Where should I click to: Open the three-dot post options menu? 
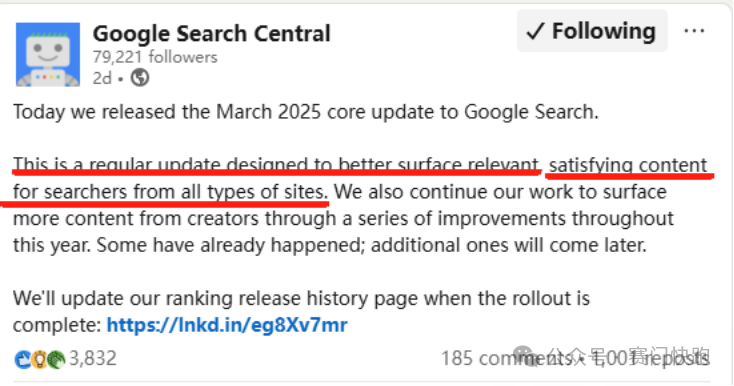point(694,31)
